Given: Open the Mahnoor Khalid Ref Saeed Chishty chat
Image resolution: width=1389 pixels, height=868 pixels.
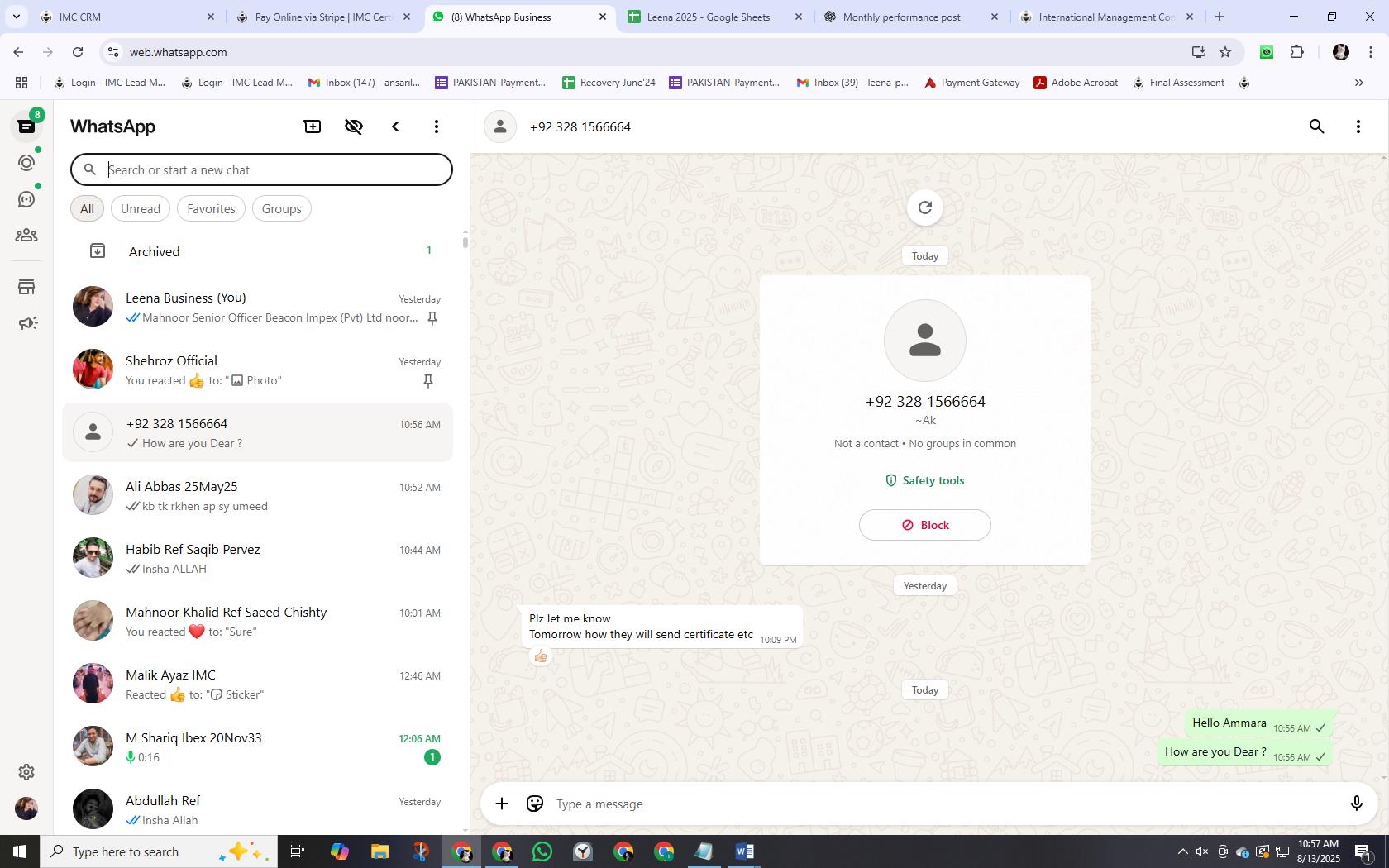Looking at the screenshot, I should (258, 621).
